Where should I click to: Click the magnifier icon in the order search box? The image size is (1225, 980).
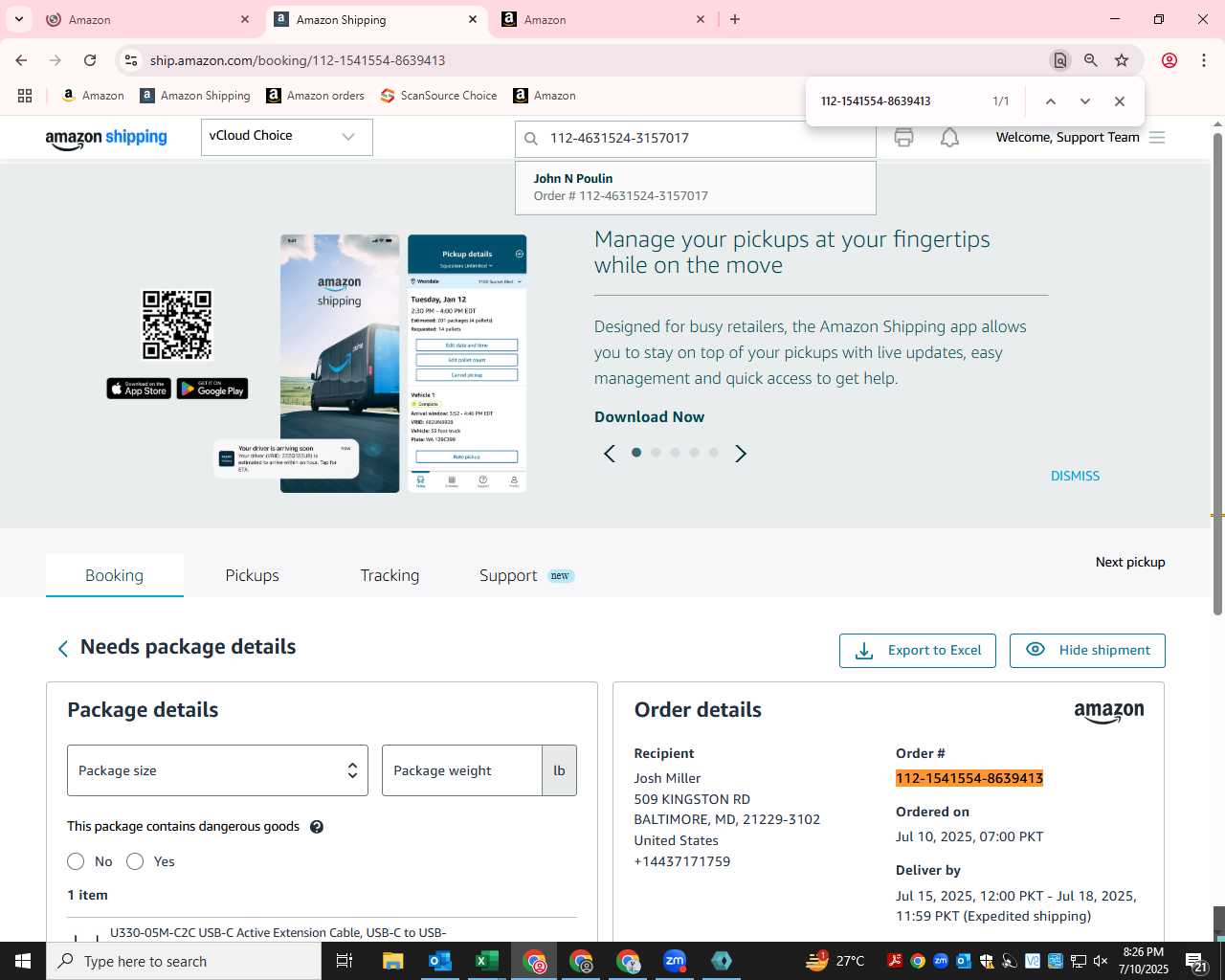[531, 138]
